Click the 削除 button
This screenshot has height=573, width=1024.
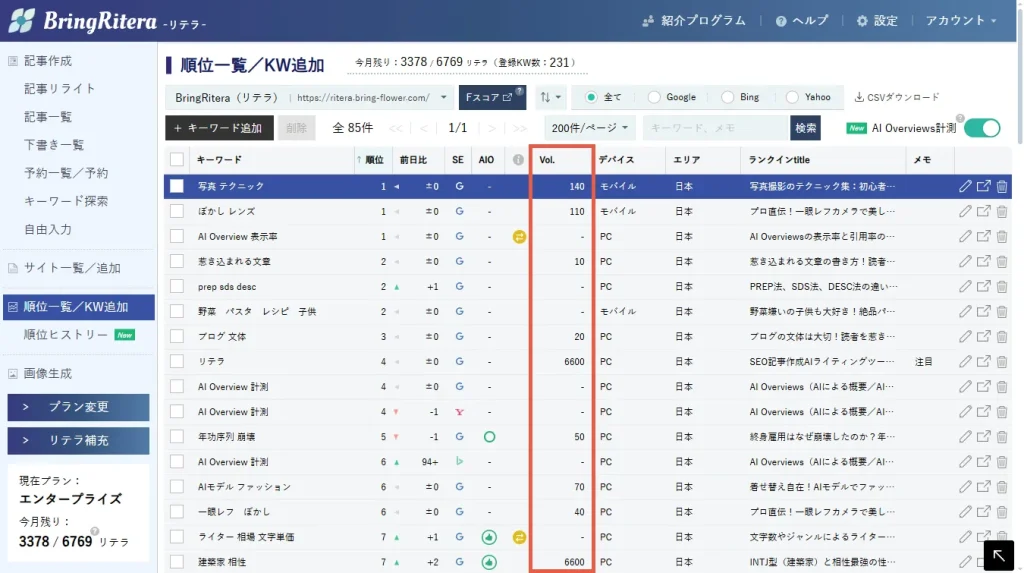click(x=296, y=128)
